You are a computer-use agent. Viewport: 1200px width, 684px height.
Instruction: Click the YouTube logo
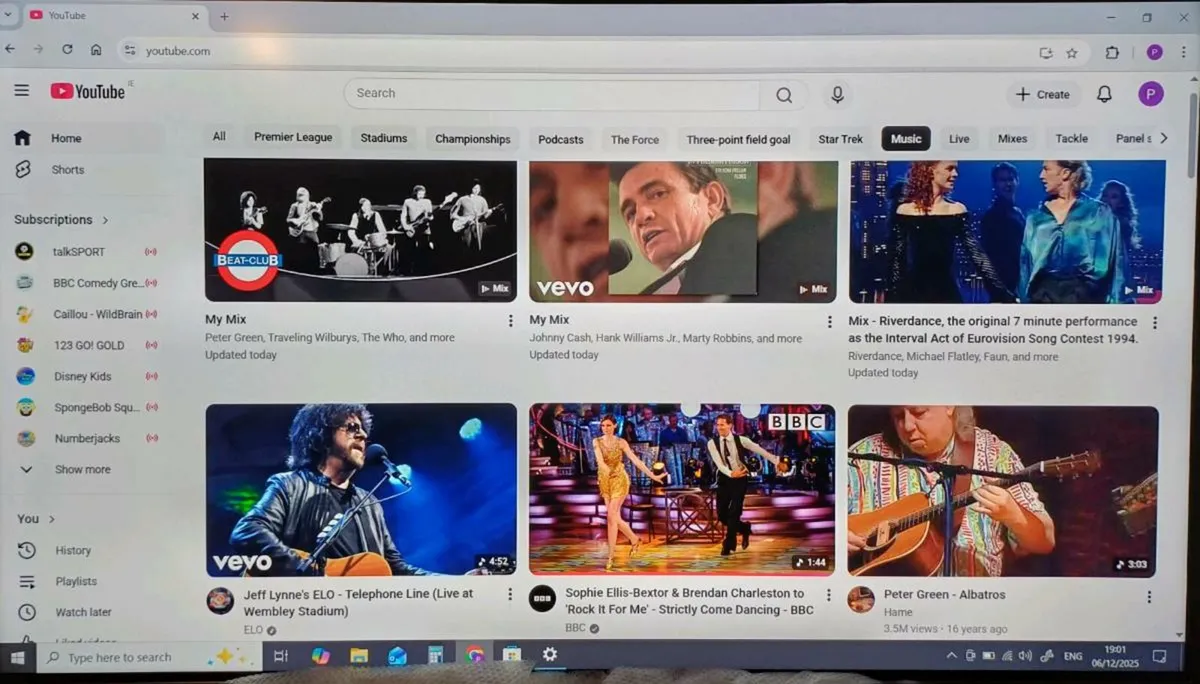point(88,92)
